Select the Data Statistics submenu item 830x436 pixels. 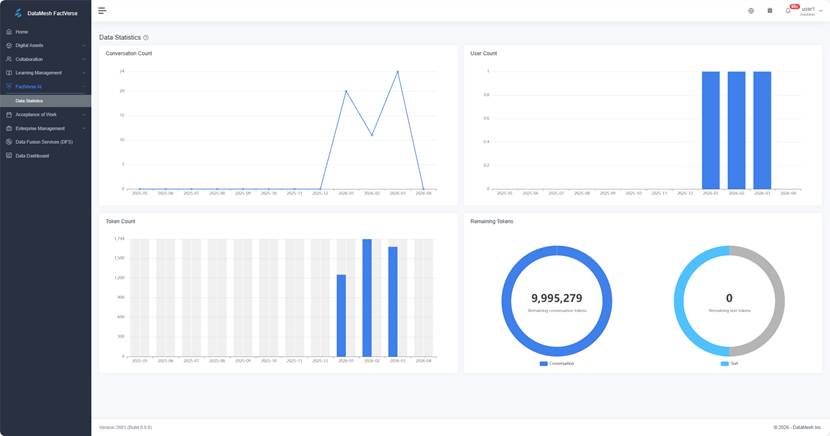click(x=29, y=101)
